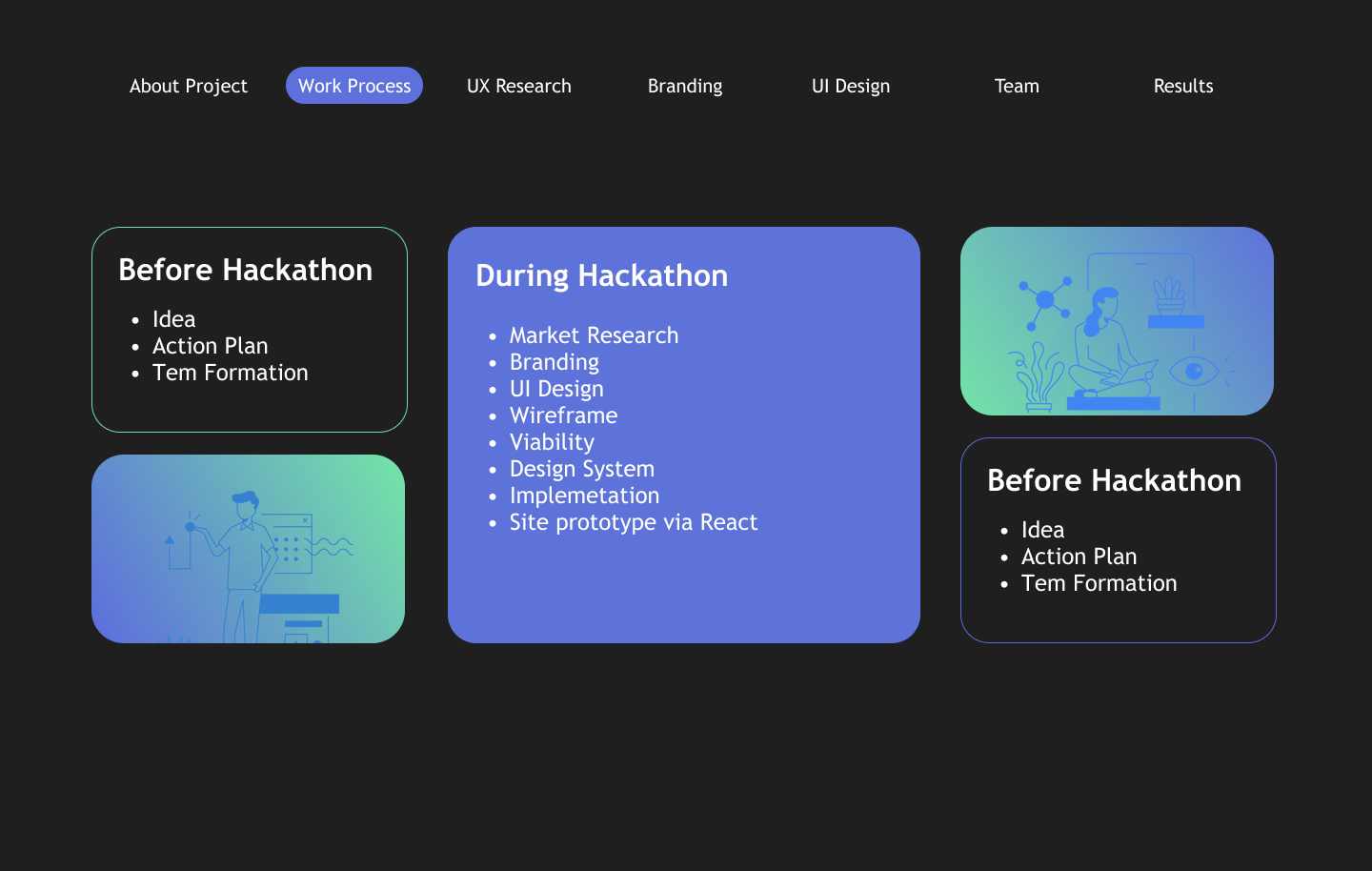Go to the Branding navigation tab
Image resolution: width=1372 pixels, height=871 pixels.
tap(685, 86)
